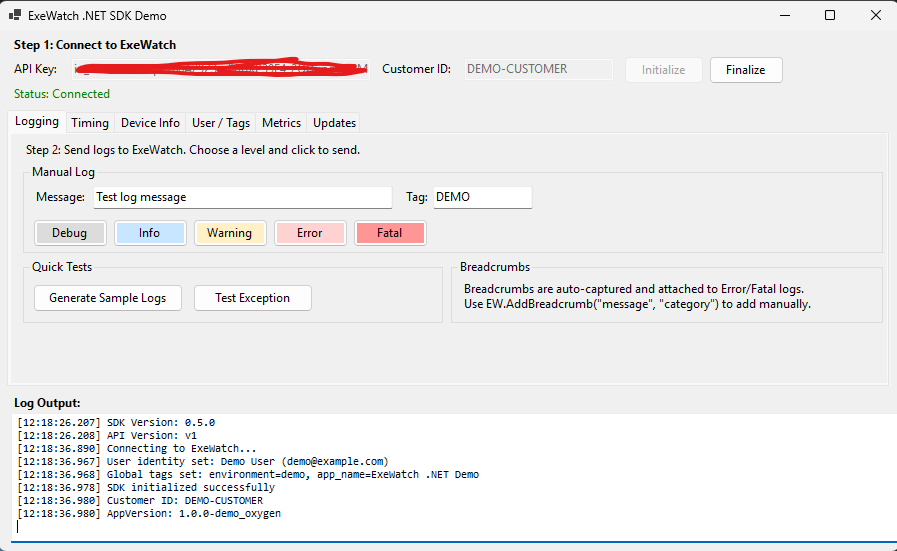Click the 'Step 2: Send logs to ExeWatch' instruction
This screenshot has height=551, width=897.
193,150
